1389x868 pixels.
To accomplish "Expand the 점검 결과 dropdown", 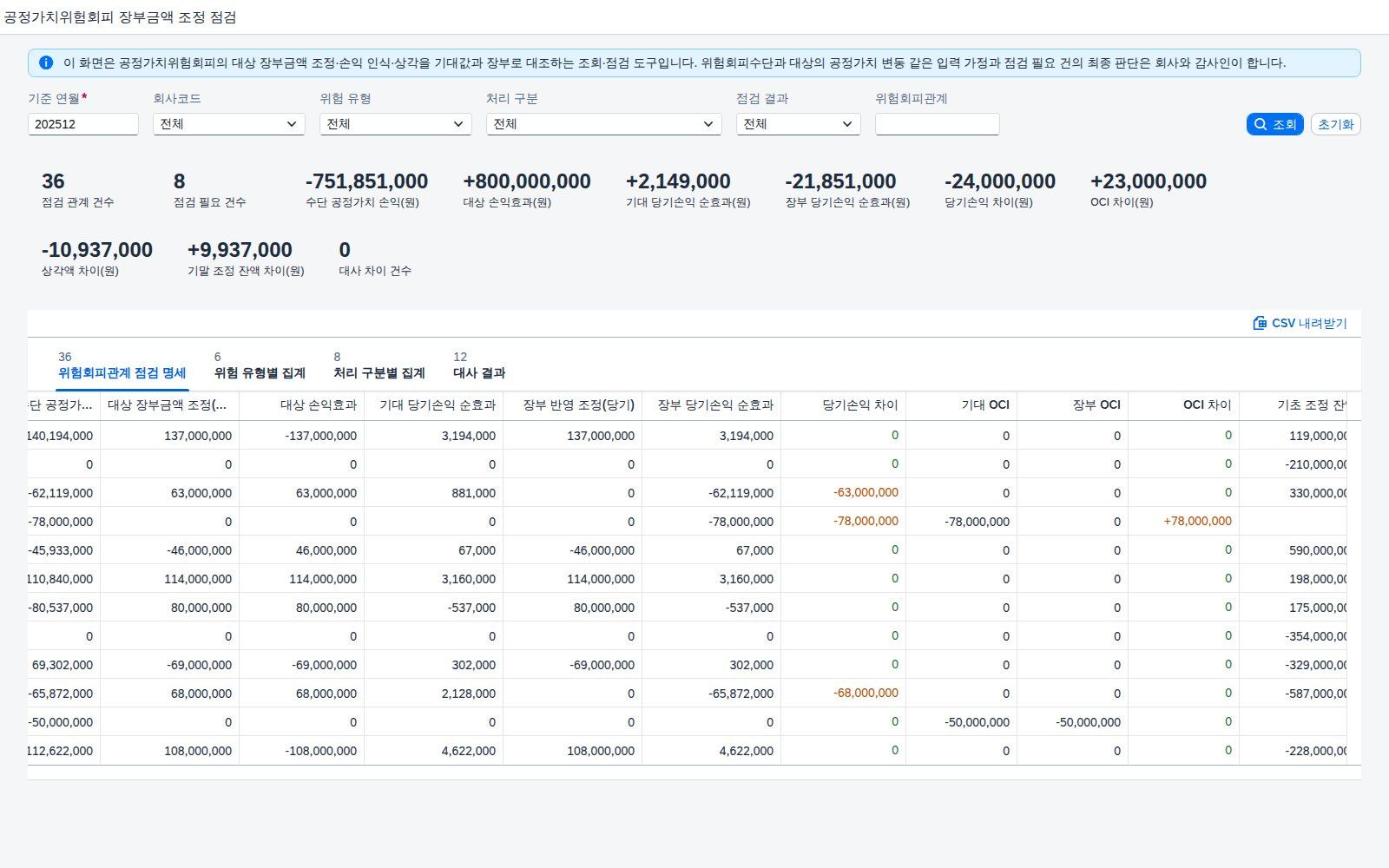I will click(x=798, y=124).
